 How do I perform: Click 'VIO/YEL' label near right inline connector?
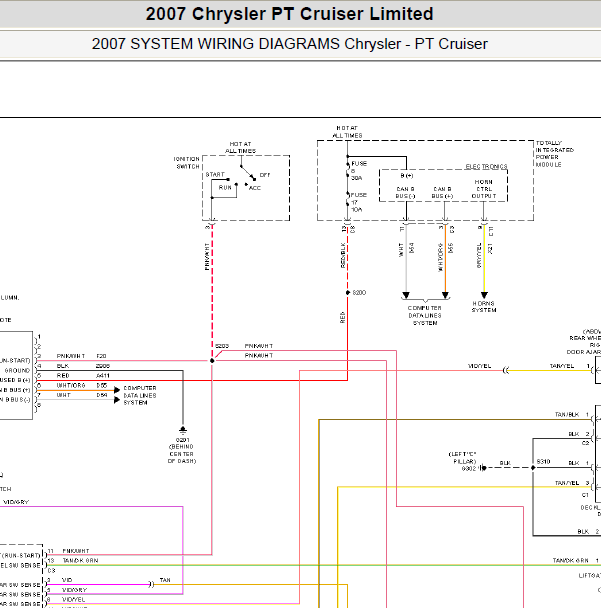click(x=479, y=366)
